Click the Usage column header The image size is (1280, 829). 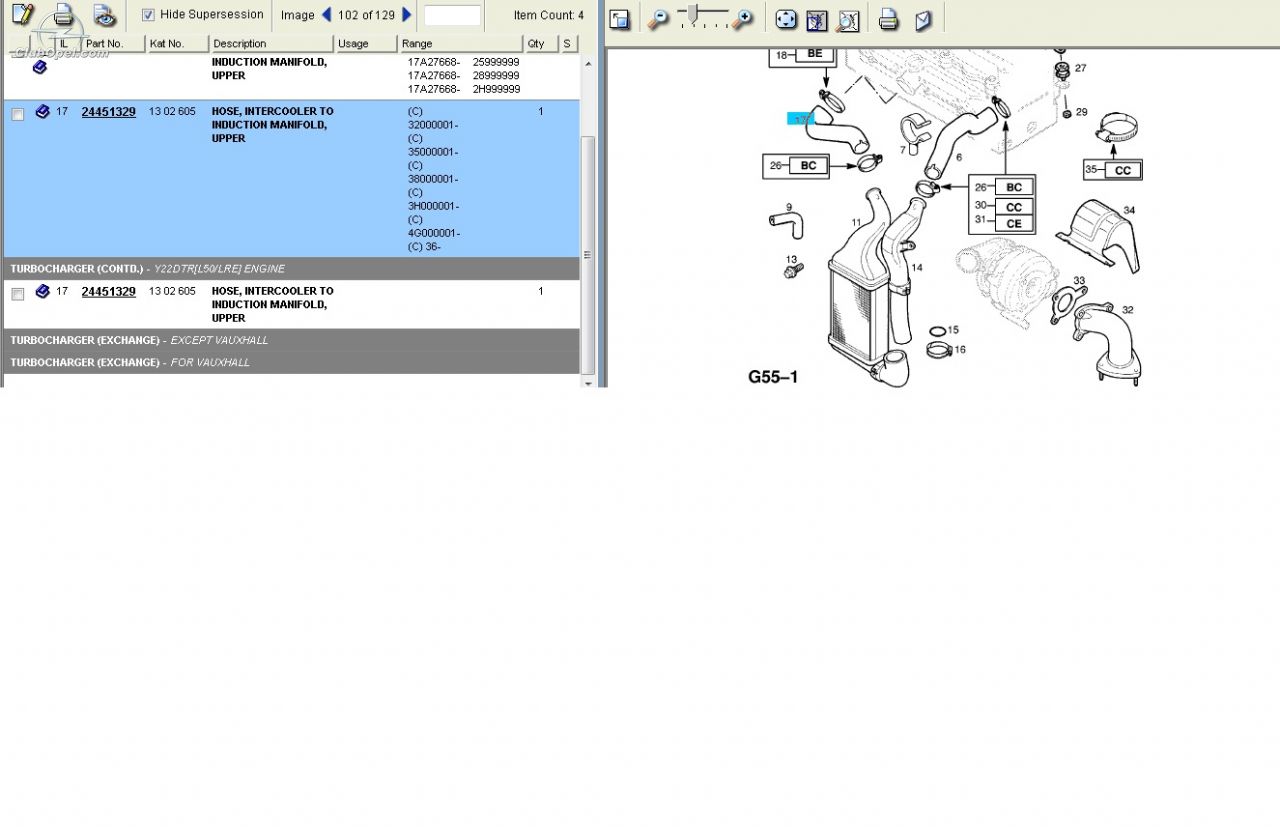point(366,44)
